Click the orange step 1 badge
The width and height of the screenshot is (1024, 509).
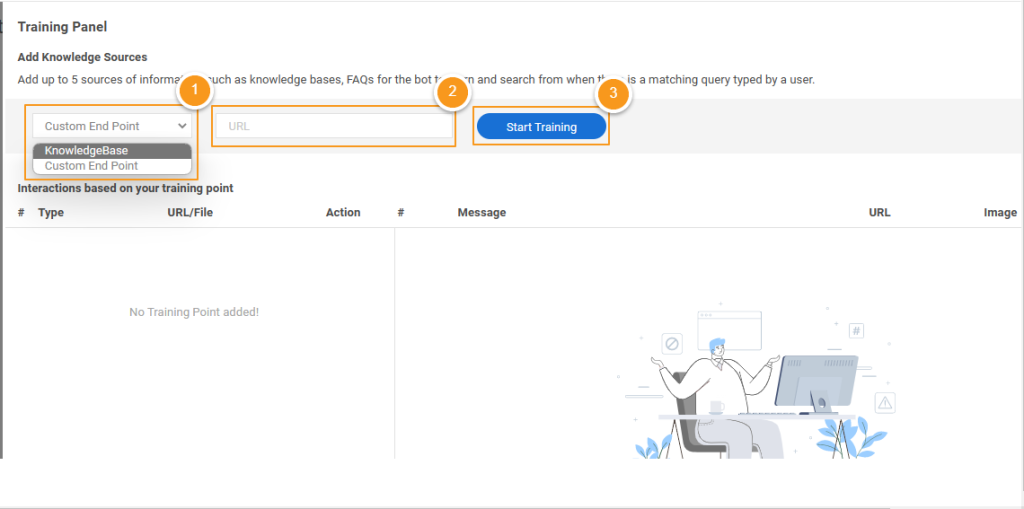click(x=194, y=93)
